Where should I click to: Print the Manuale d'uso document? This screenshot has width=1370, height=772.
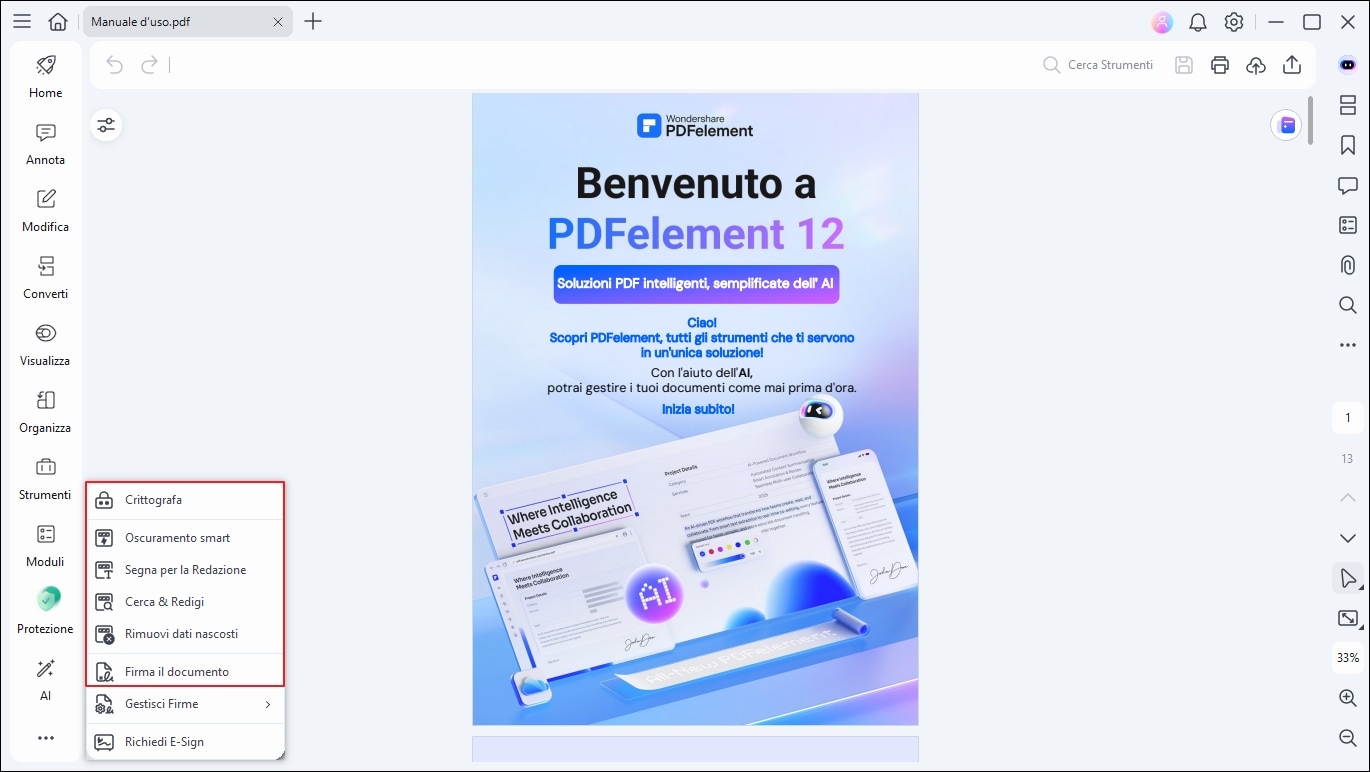click(x=1219, y=64)
